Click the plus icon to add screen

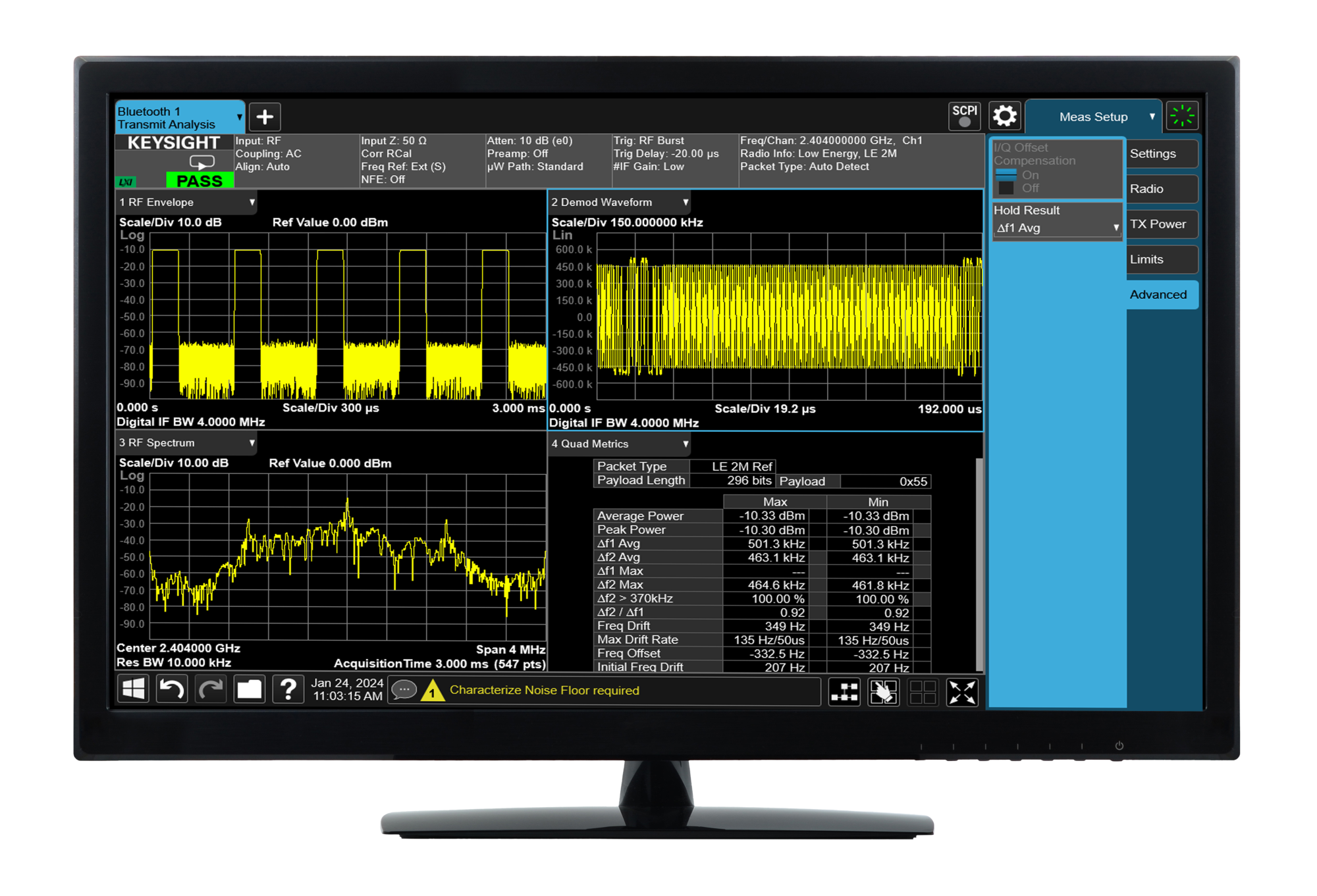tap(265, 117)
